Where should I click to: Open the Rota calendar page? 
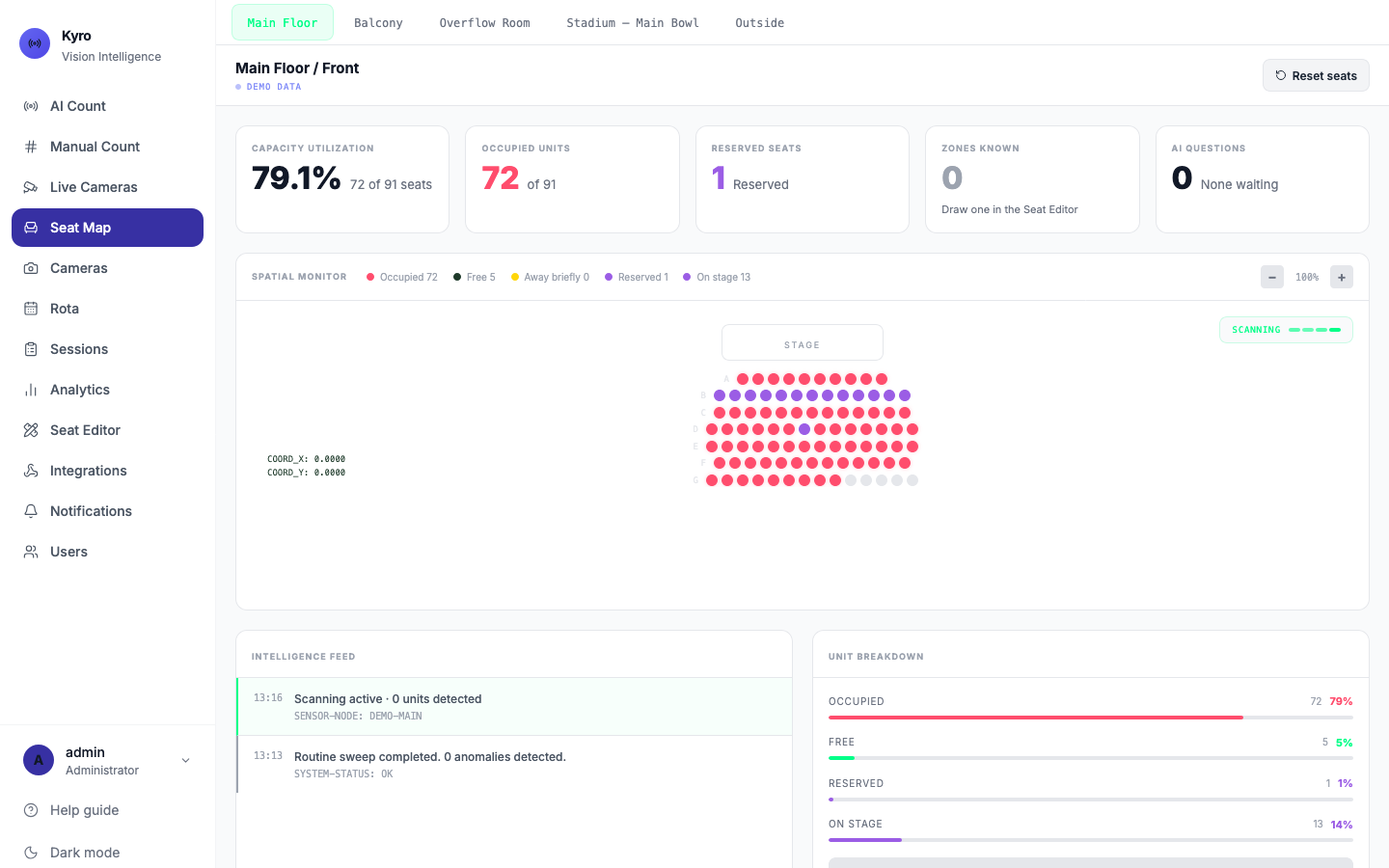[107, 309]
